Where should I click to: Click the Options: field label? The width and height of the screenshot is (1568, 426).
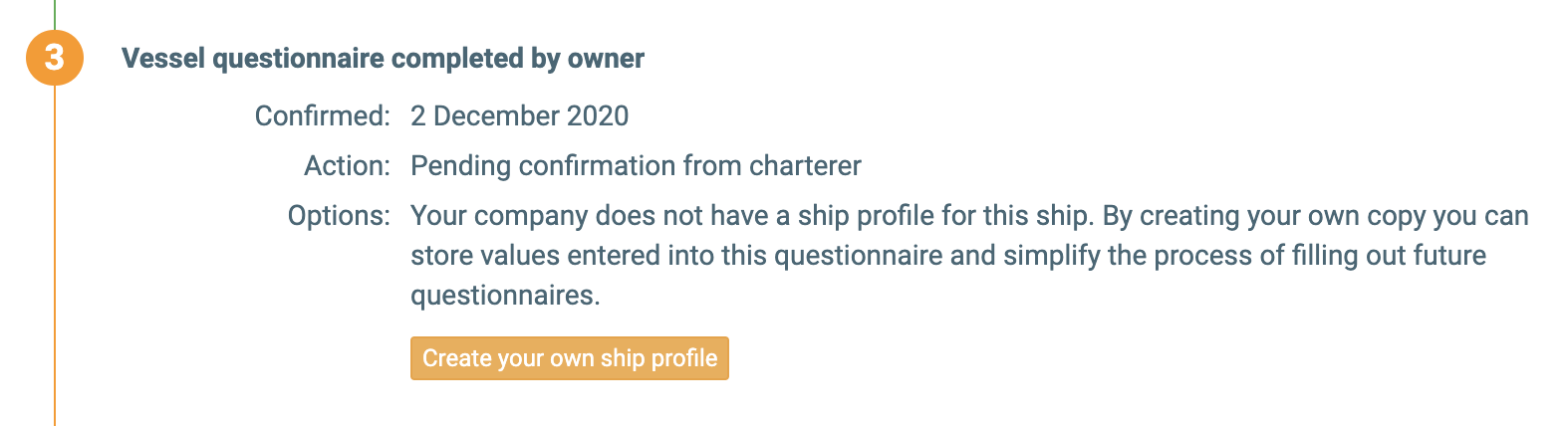point(339,216)
